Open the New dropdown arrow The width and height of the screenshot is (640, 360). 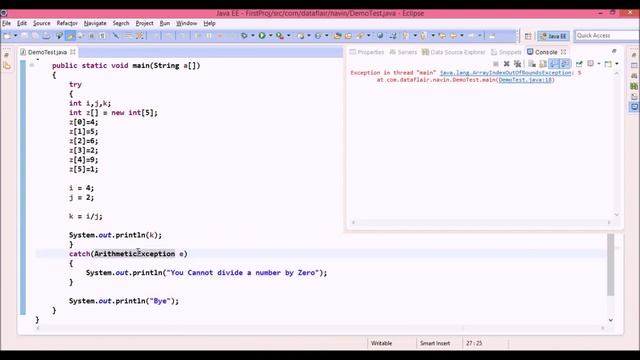click(16, 36)
